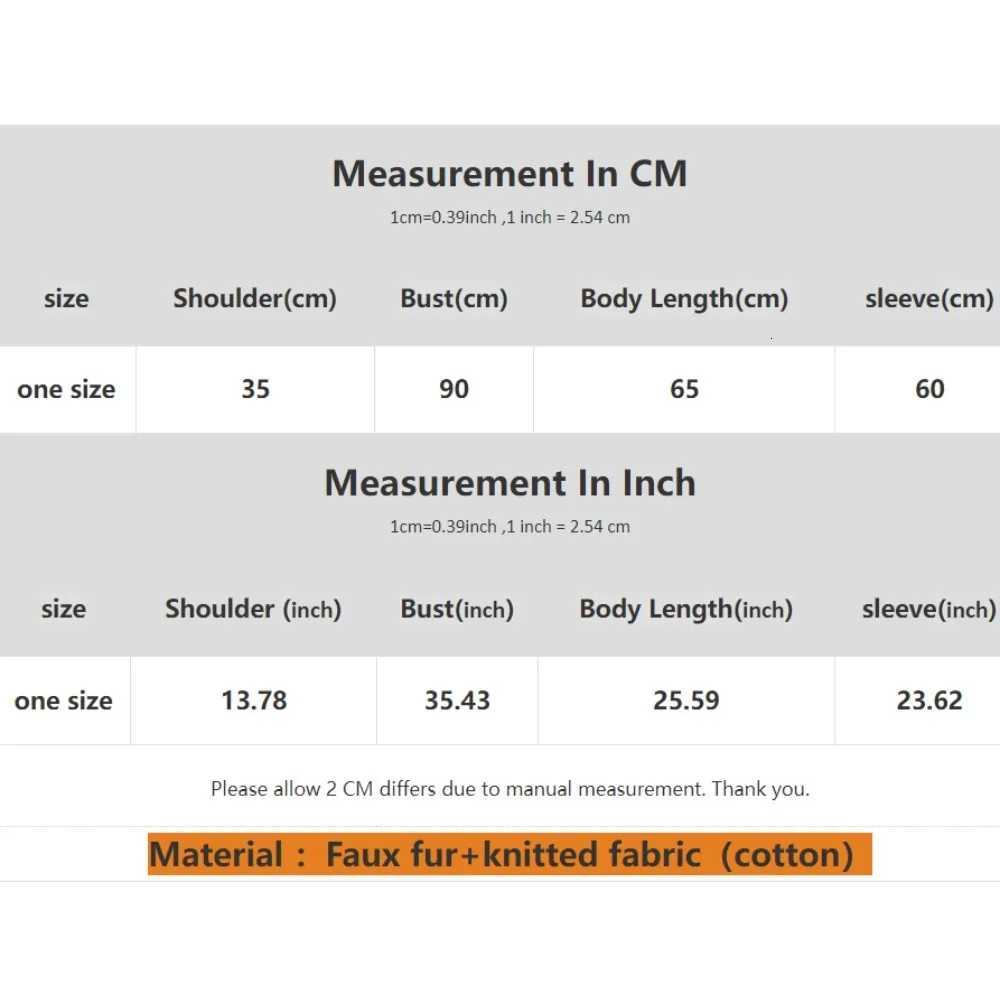The width and height of the screenshot is (1000, 1000).
Task: Select the 23.62 sleeve inch value
Action: [x=929, y=700]
